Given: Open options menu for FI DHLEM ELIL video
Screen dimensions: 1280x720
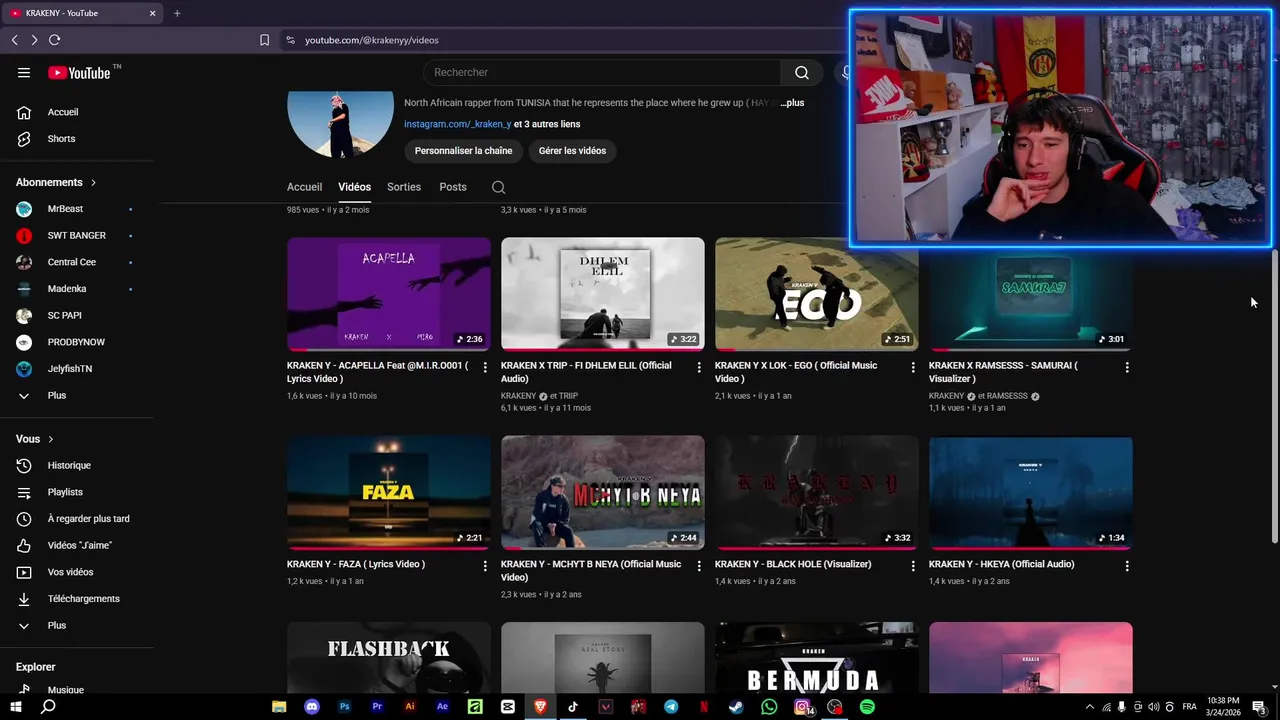Looking at the screenshot, I should coord(699,367).
